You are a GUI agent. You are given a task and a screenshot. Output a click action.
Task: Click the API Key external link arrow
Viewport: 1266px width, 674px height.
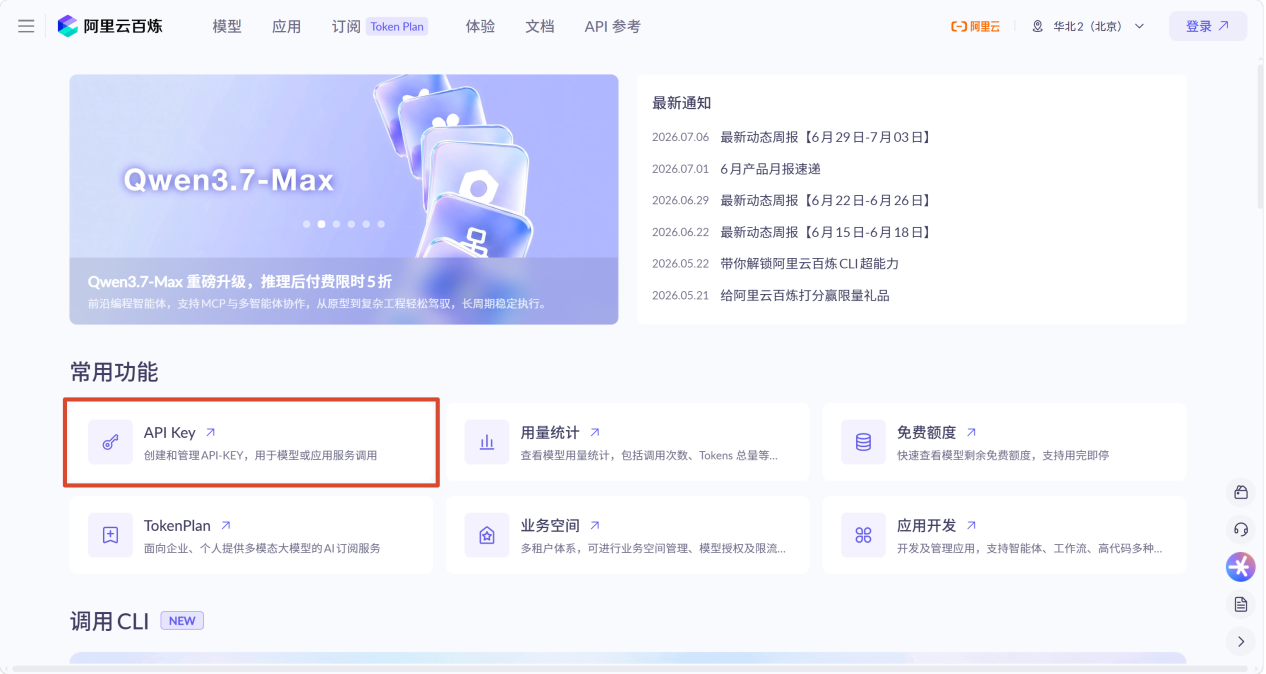[x=210, y=433]
